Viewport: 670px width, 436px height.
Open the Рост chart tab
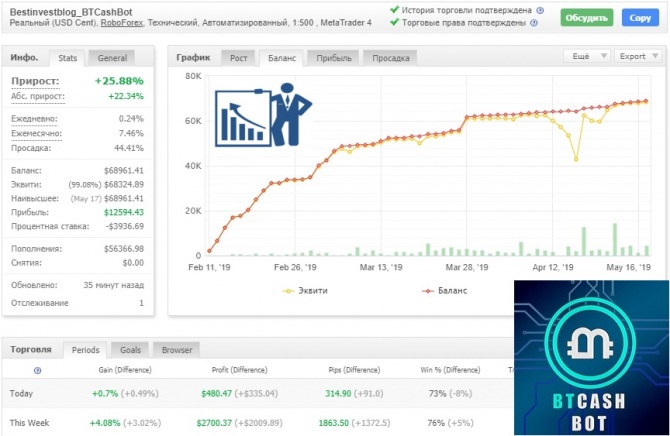click(x=238, y=58)
